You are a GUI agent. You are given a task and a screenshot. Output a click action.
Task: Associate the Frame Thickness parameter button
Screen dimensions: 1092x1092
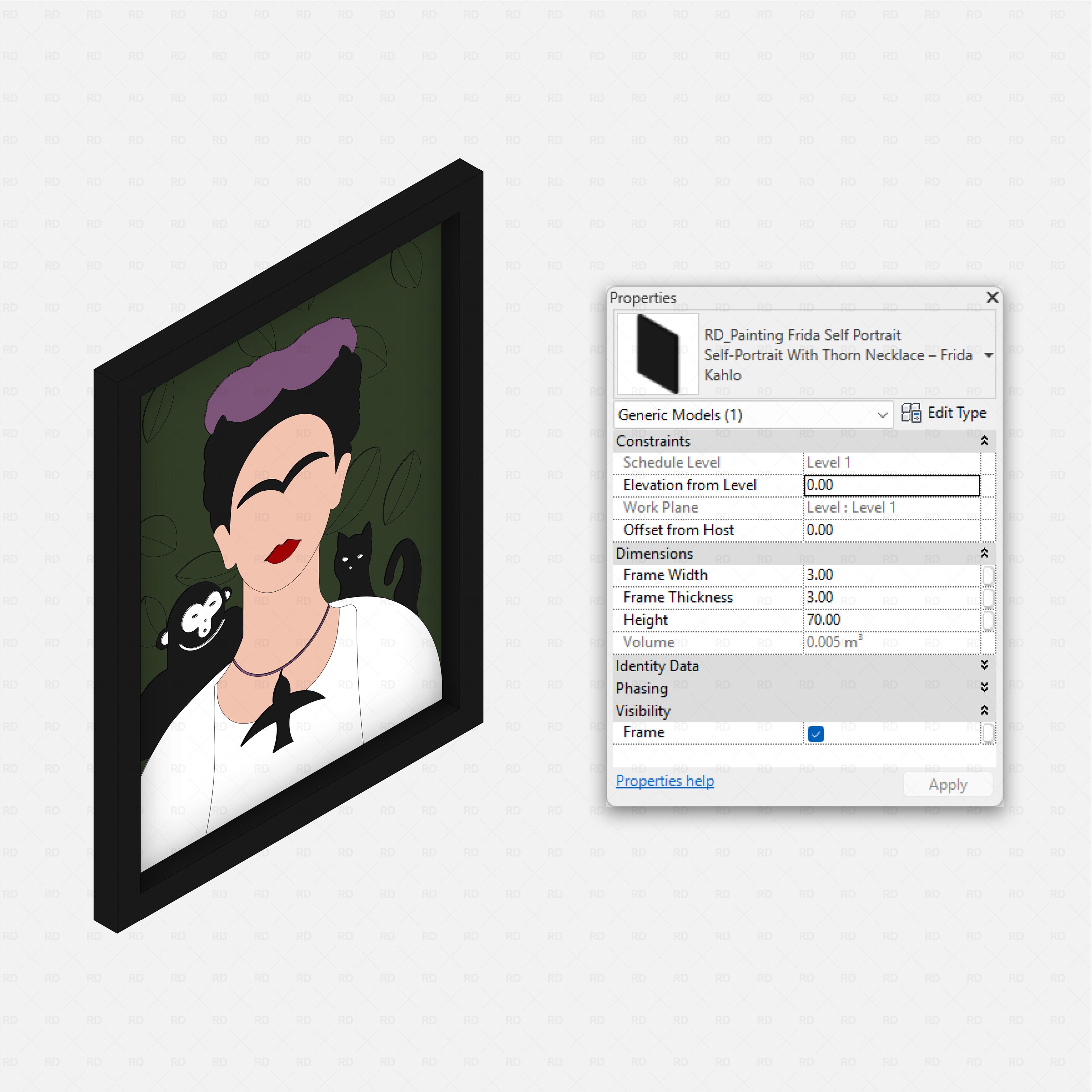(x=989, y=598)
